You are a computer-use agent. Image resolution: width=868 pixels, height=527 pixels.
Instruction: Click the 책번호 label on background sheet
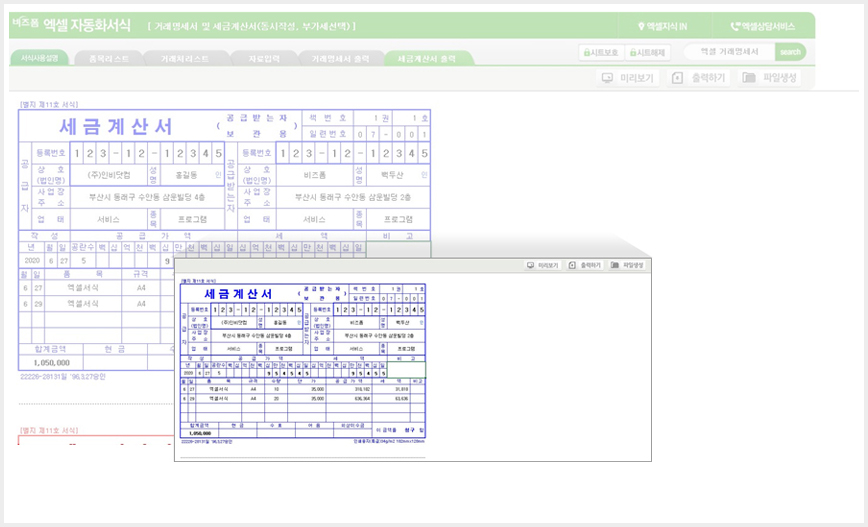(x=328, y=118)
